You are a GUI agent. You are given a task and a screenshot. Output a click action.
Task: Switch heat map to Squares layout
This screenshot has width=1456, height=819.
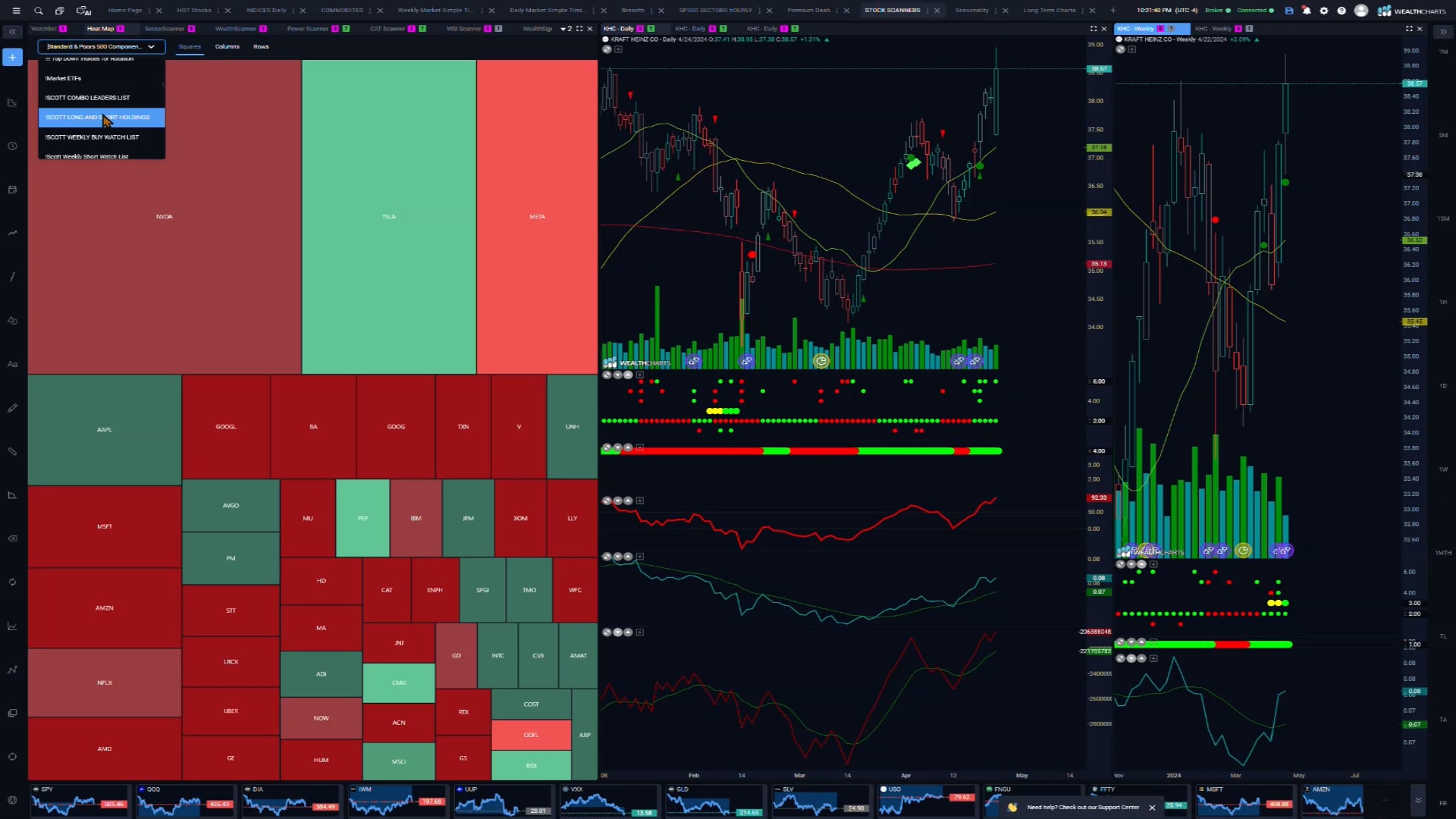coord(190,47)
